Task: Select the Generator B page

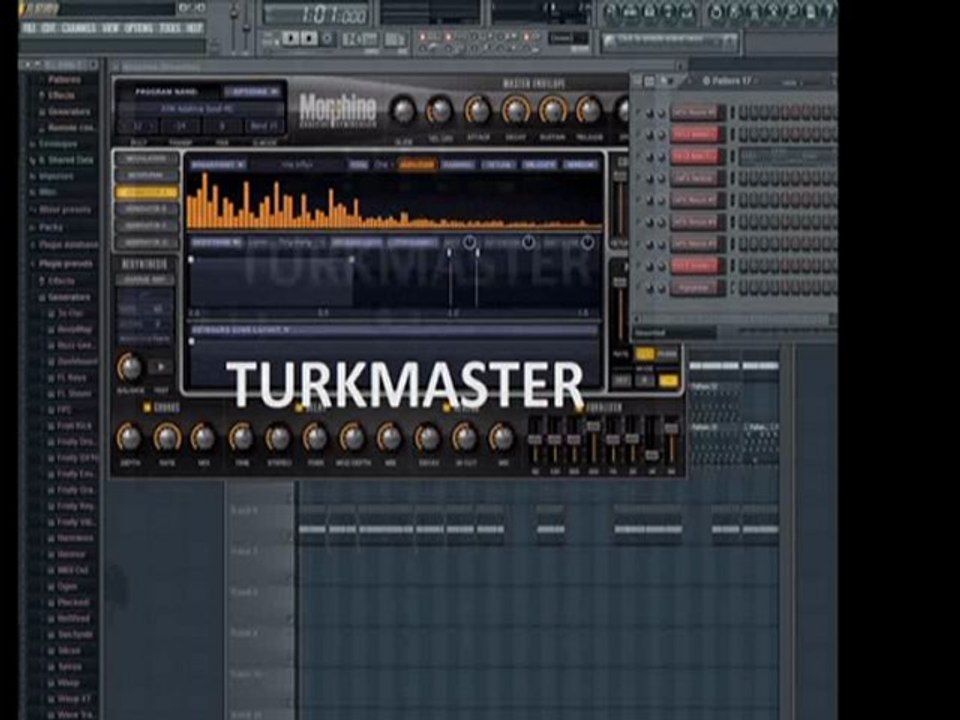Action: (146, 209)
